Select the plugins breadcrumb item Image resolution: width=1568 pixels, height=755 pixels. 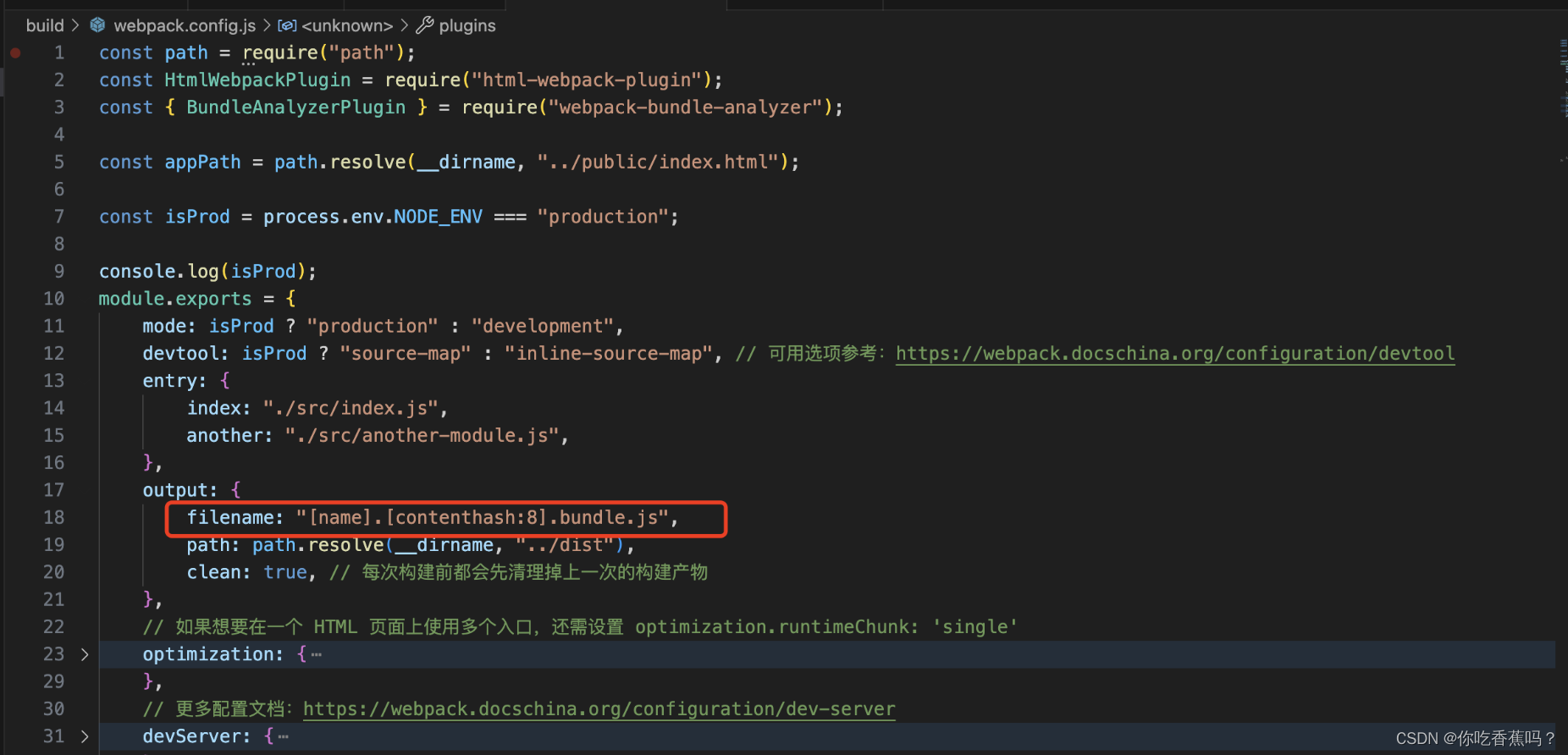467,25
